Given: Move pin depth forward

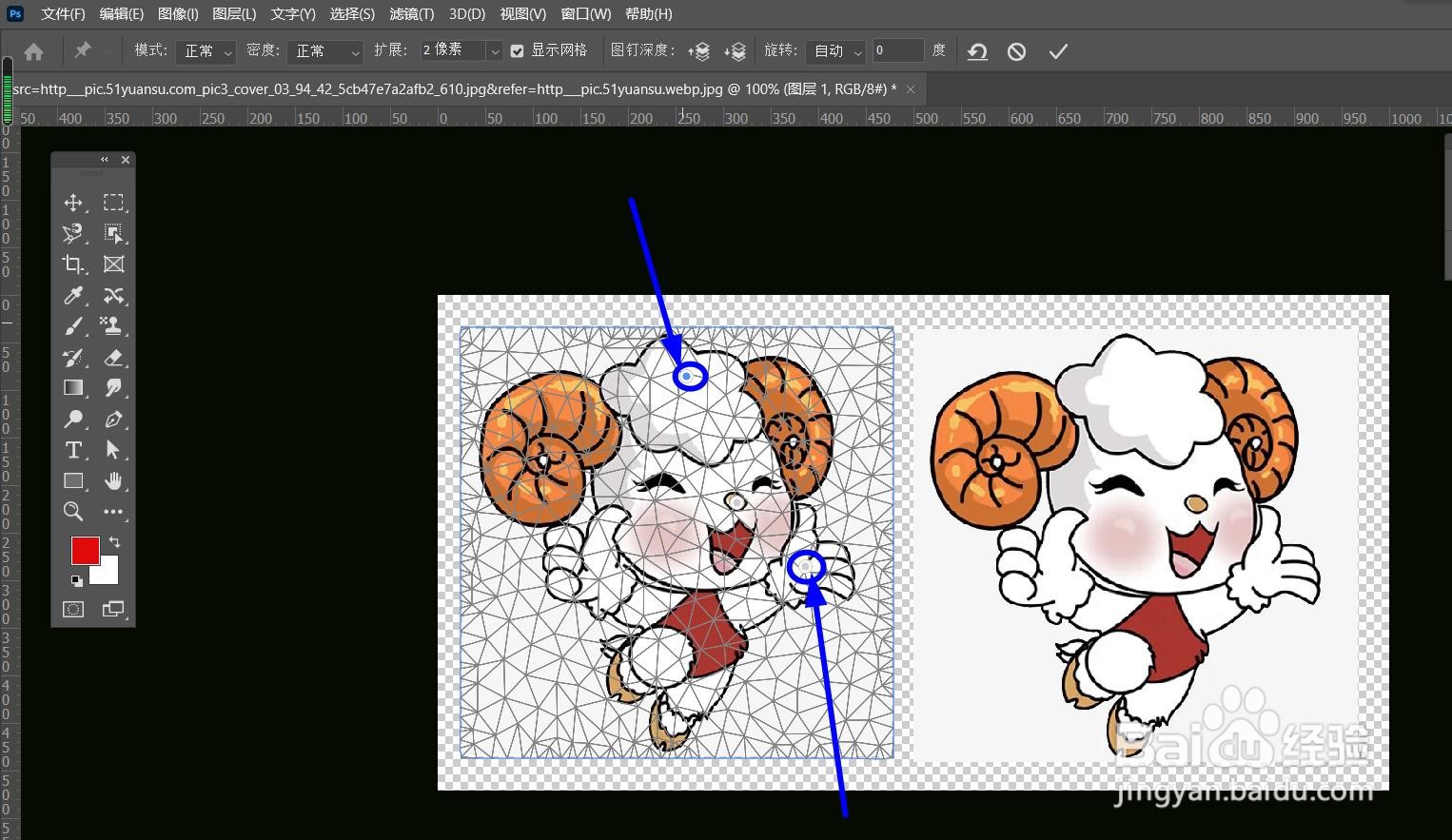Looking at the screenshot, I should (699, 51).
